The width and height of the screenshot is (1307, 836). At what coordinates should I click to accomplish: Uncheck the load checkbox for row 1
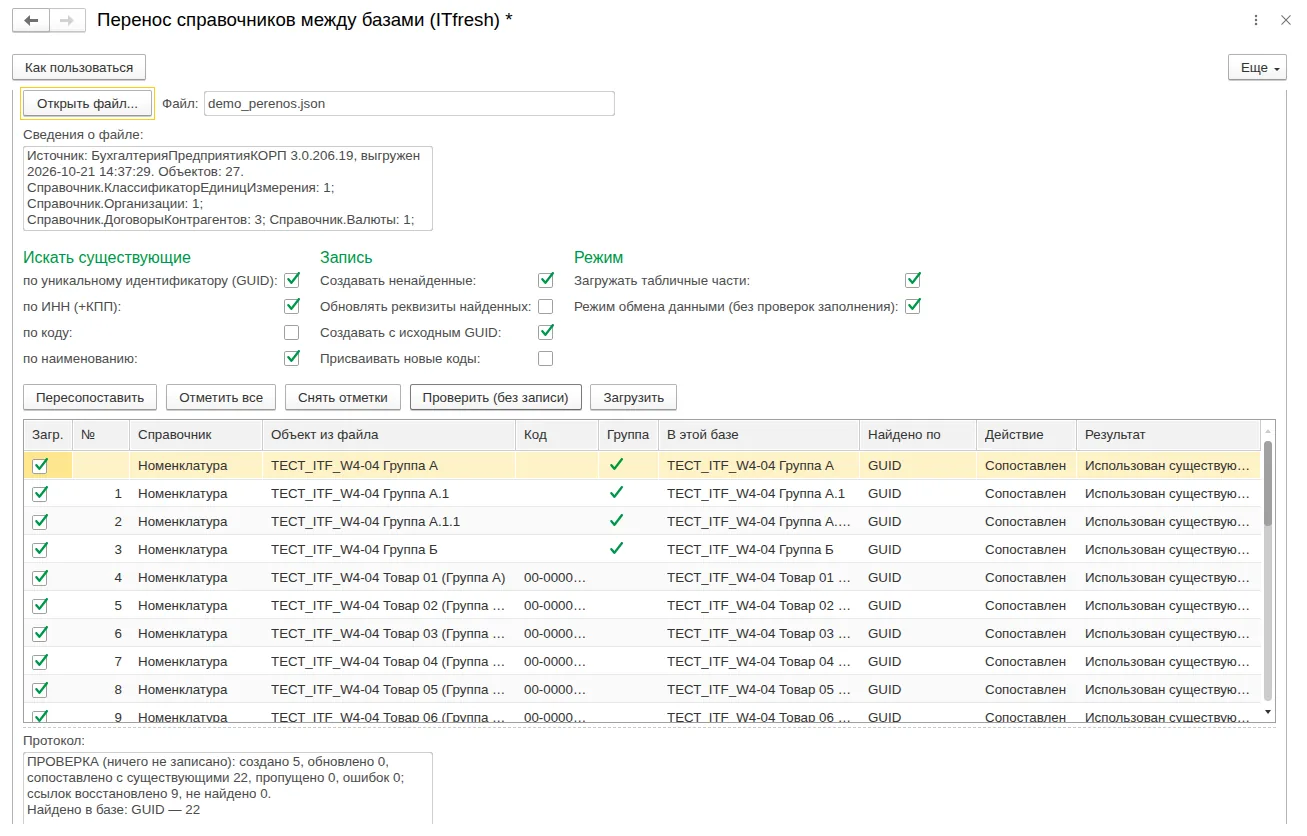(x=40, y=493)
